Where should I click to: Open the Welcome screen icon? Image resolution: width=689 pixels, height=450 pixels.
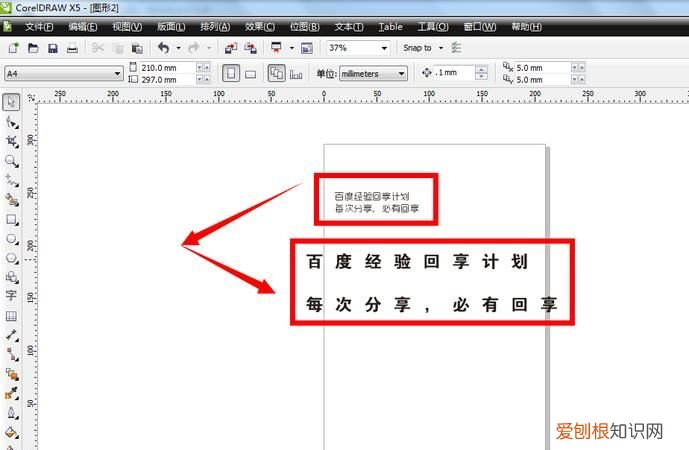coord(307,48)
